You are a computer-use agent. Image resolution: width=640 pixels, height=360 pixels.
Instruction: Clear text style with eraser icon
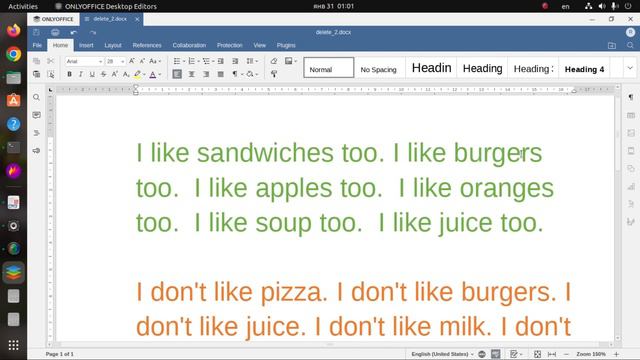(274, 61)
